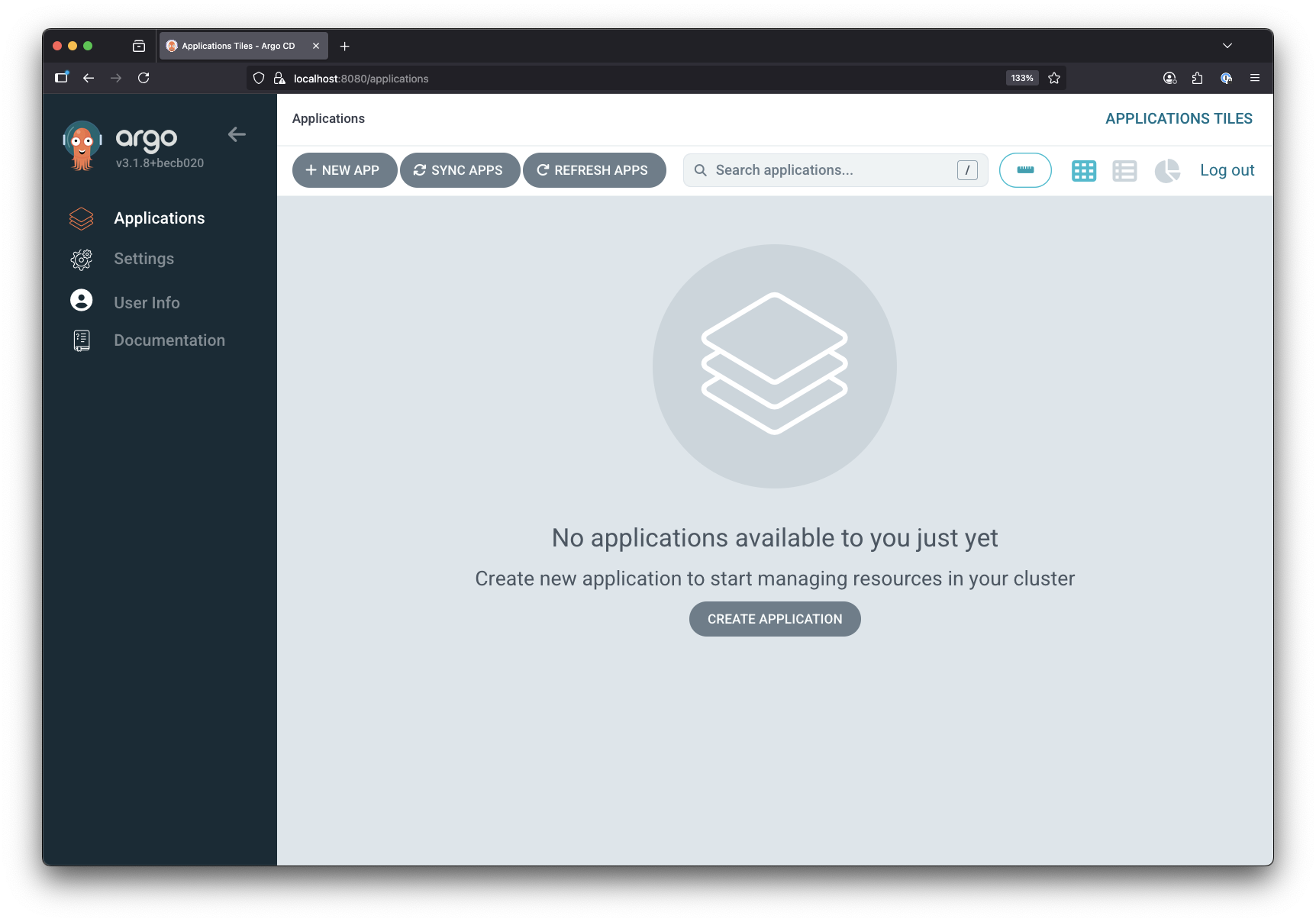1316x922 pixels.
Task: Open Applications in the sidebar
Action: coord(160,218)
